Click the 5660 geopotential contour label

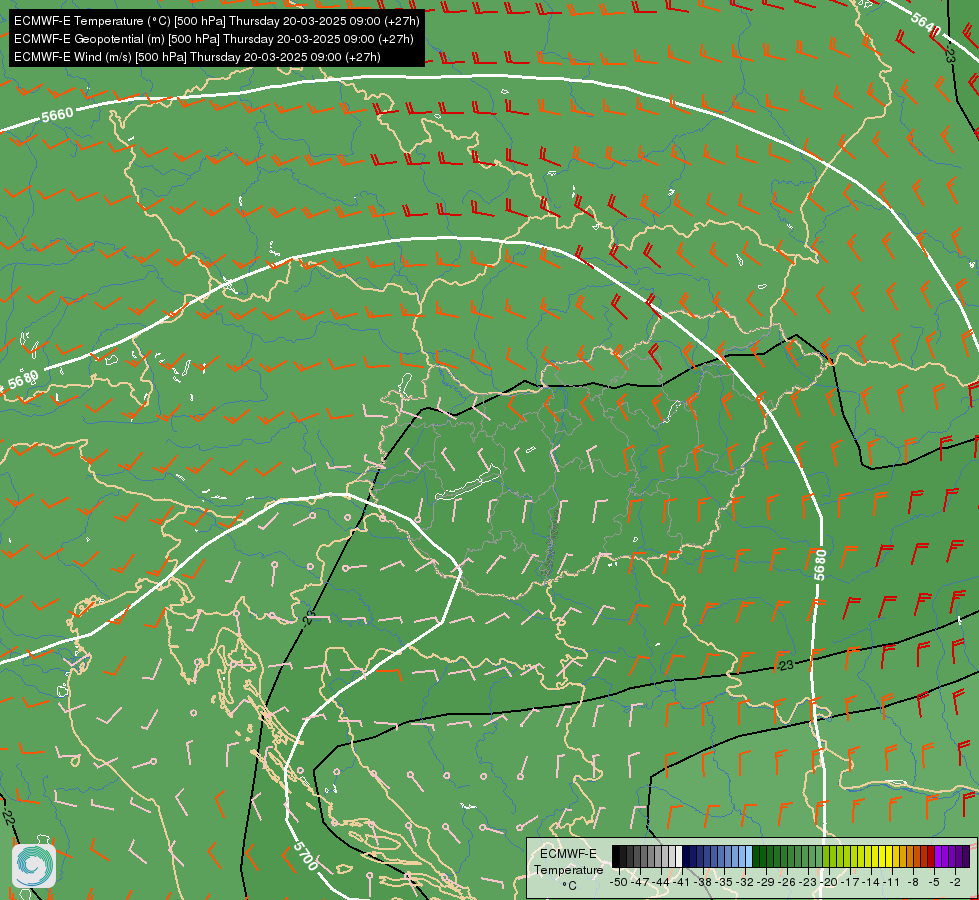pos(57,115)
